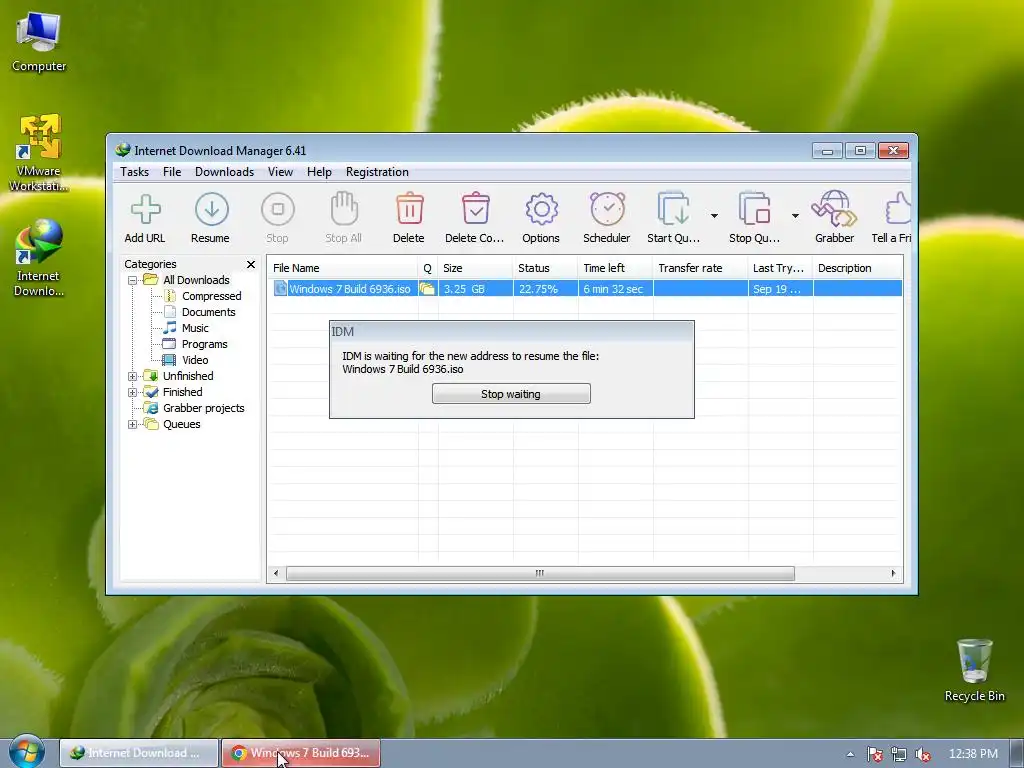This screenshot has height=768, width=1024.
Task: Click the Stop Queue icon
Action: pos(754,209)
